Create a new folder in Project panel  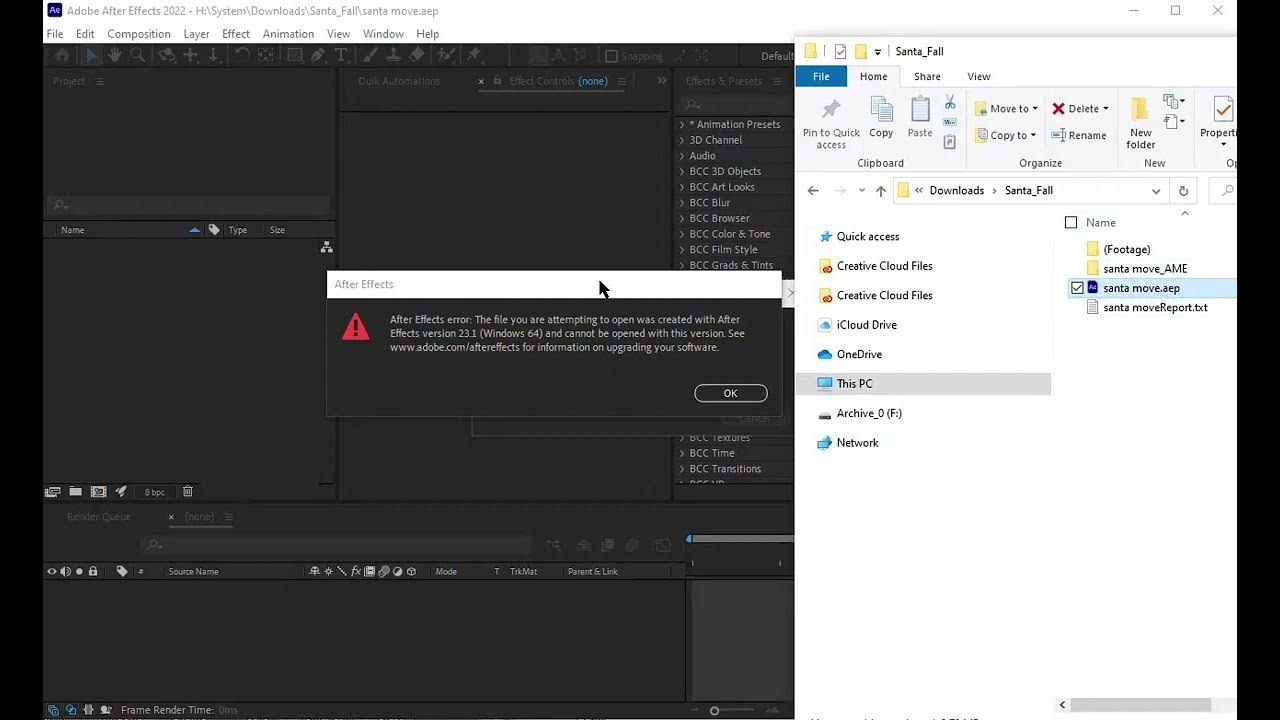[x=75, y=492]
